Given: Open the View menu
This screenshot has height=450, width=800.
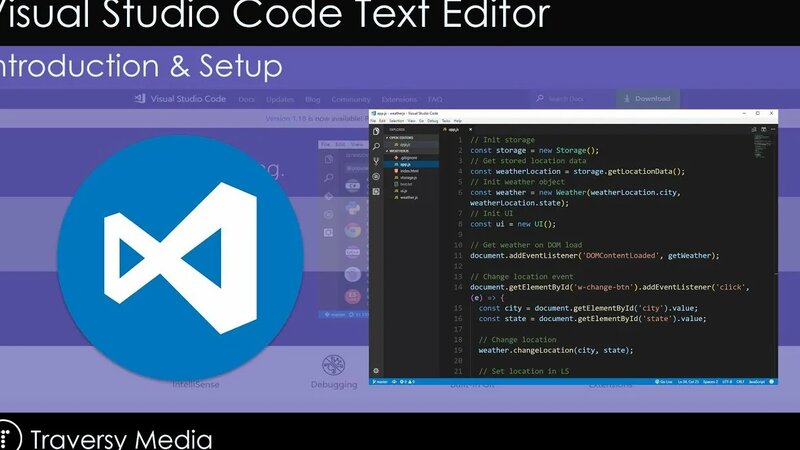Looking at the screenshot, I should [x=411, y=121].
